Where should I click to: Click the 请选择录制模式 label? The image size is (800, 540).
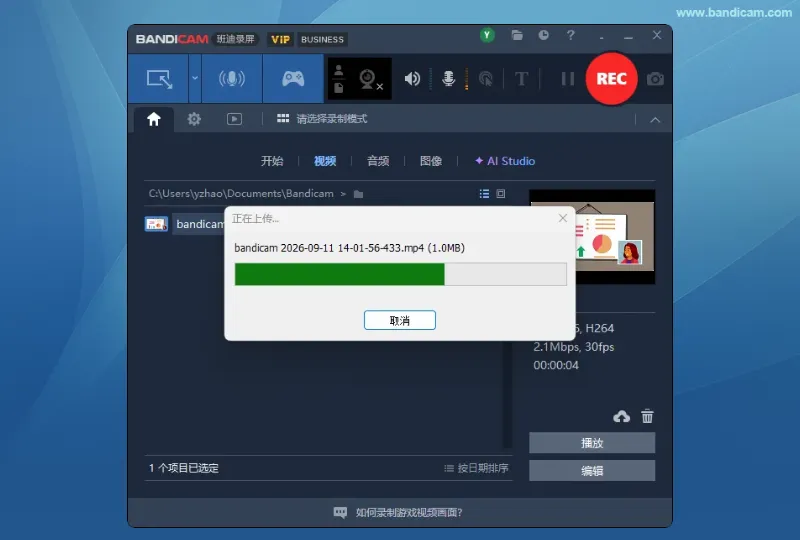[x=332, y=119]
